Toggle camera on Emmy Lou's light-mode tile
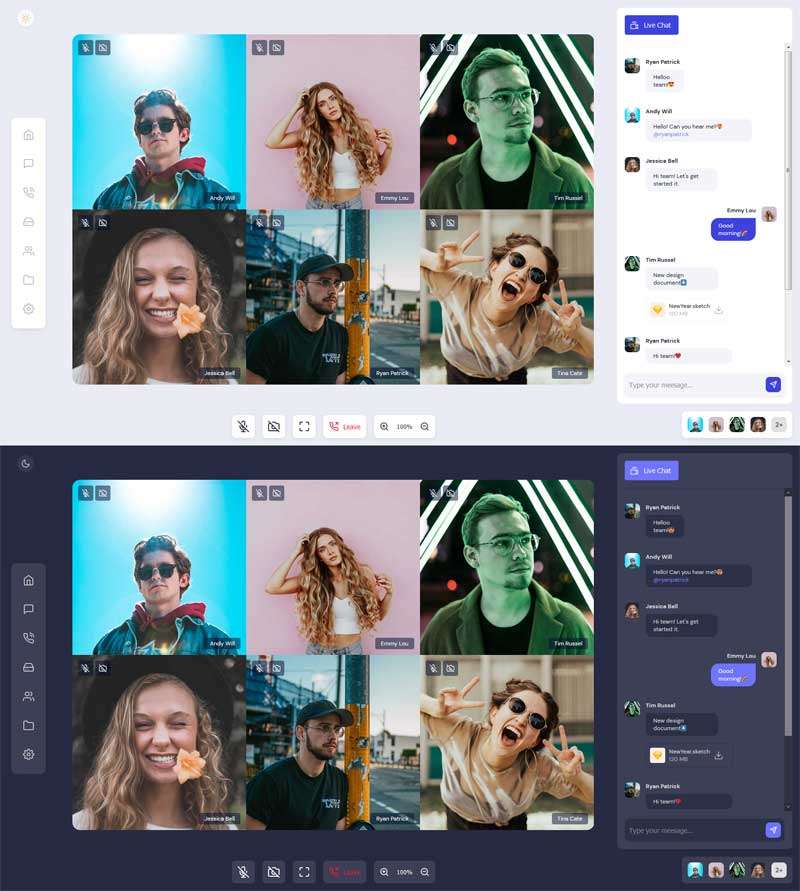 tap(277, 48)
